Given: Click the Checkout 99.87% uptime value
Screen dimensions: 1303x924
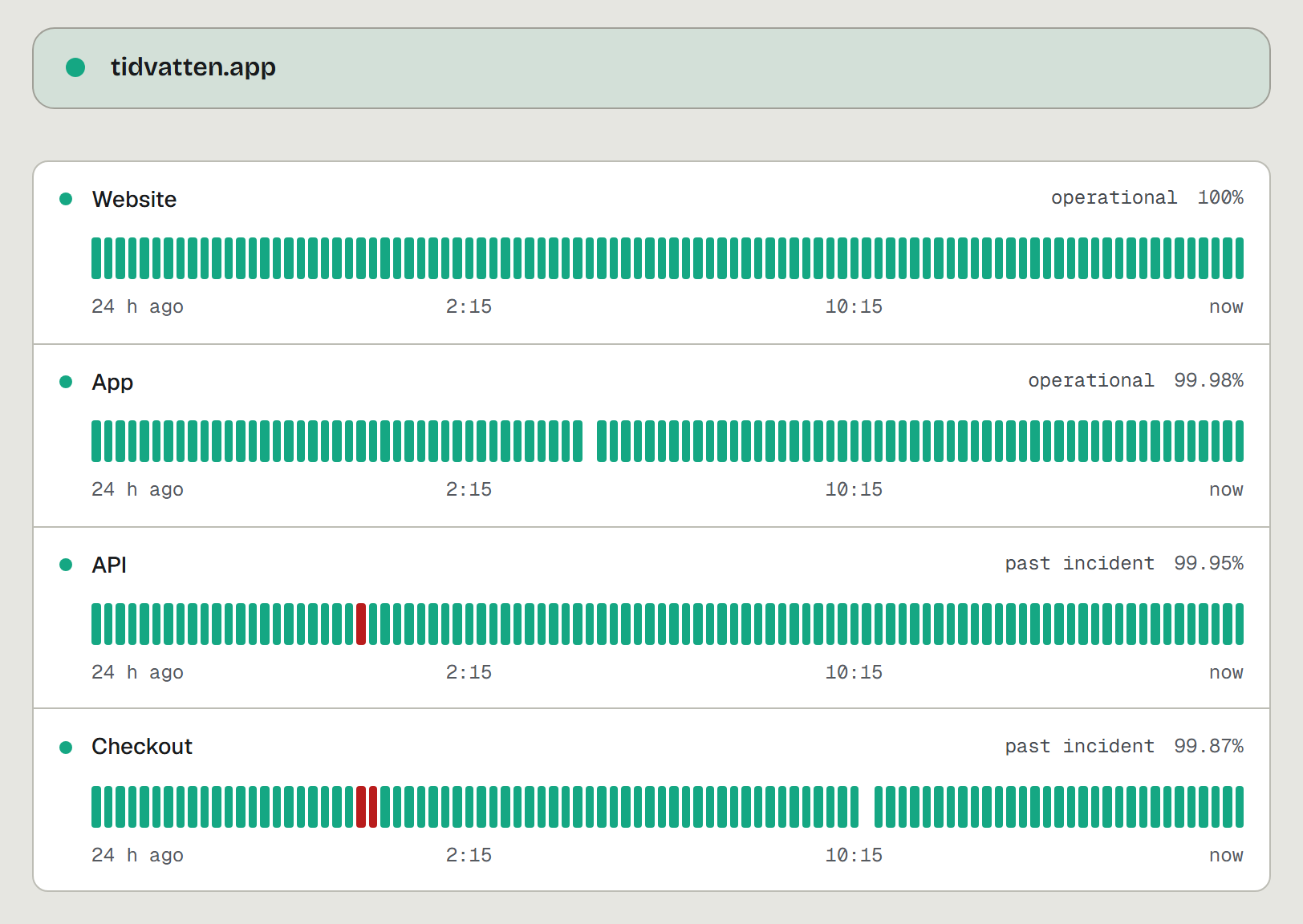Looking at the screenshot, I should pyautogui.click(x=1208, y=746).
